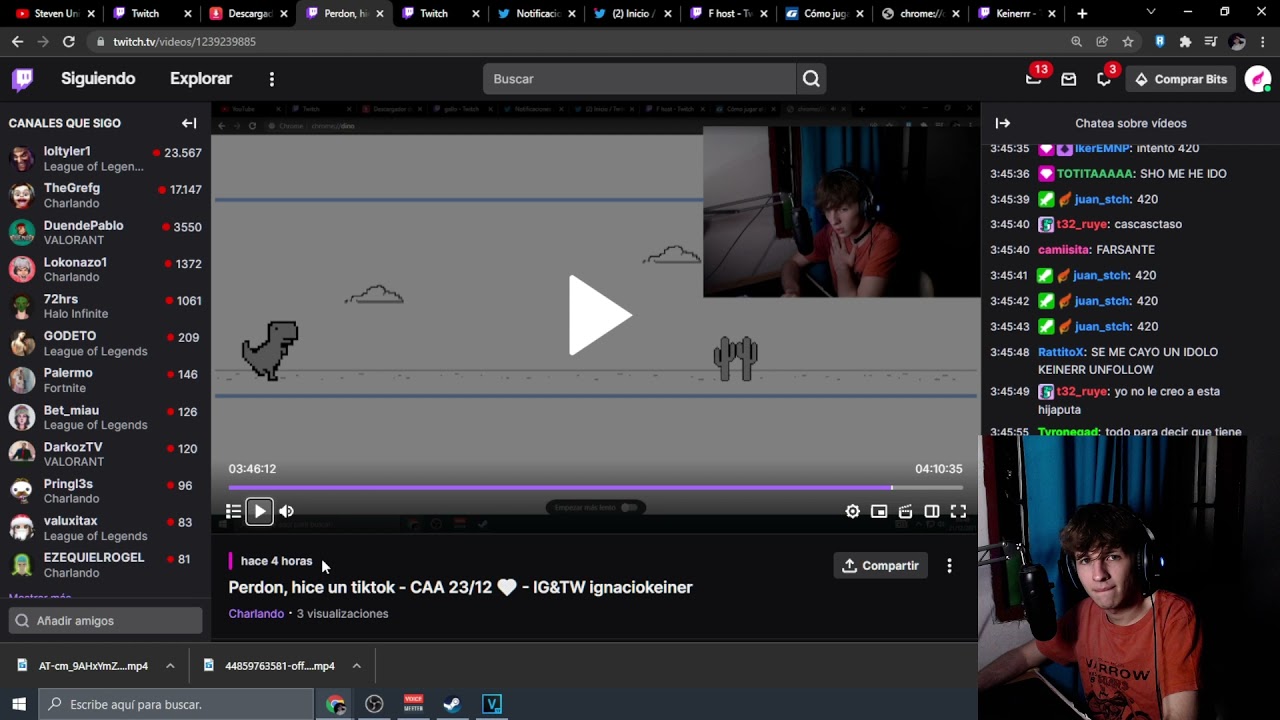The width and height of the screenshot is (1280, 720).
Task: Open DuendePablo channel in sidebar
Action: [105, 233]
